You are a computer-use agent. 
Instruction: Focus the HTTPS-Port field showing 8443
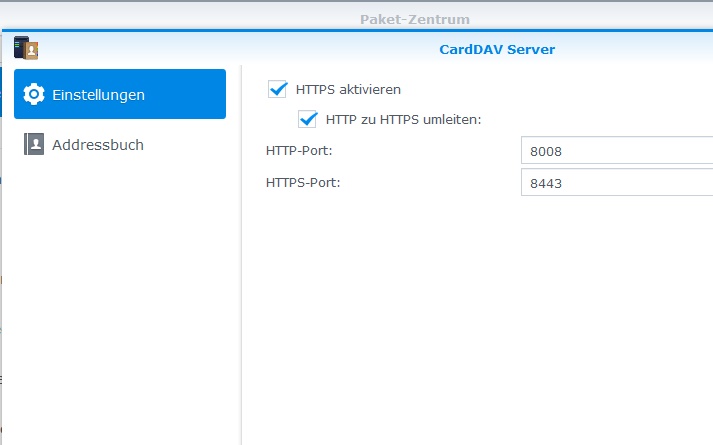(617, 183)
